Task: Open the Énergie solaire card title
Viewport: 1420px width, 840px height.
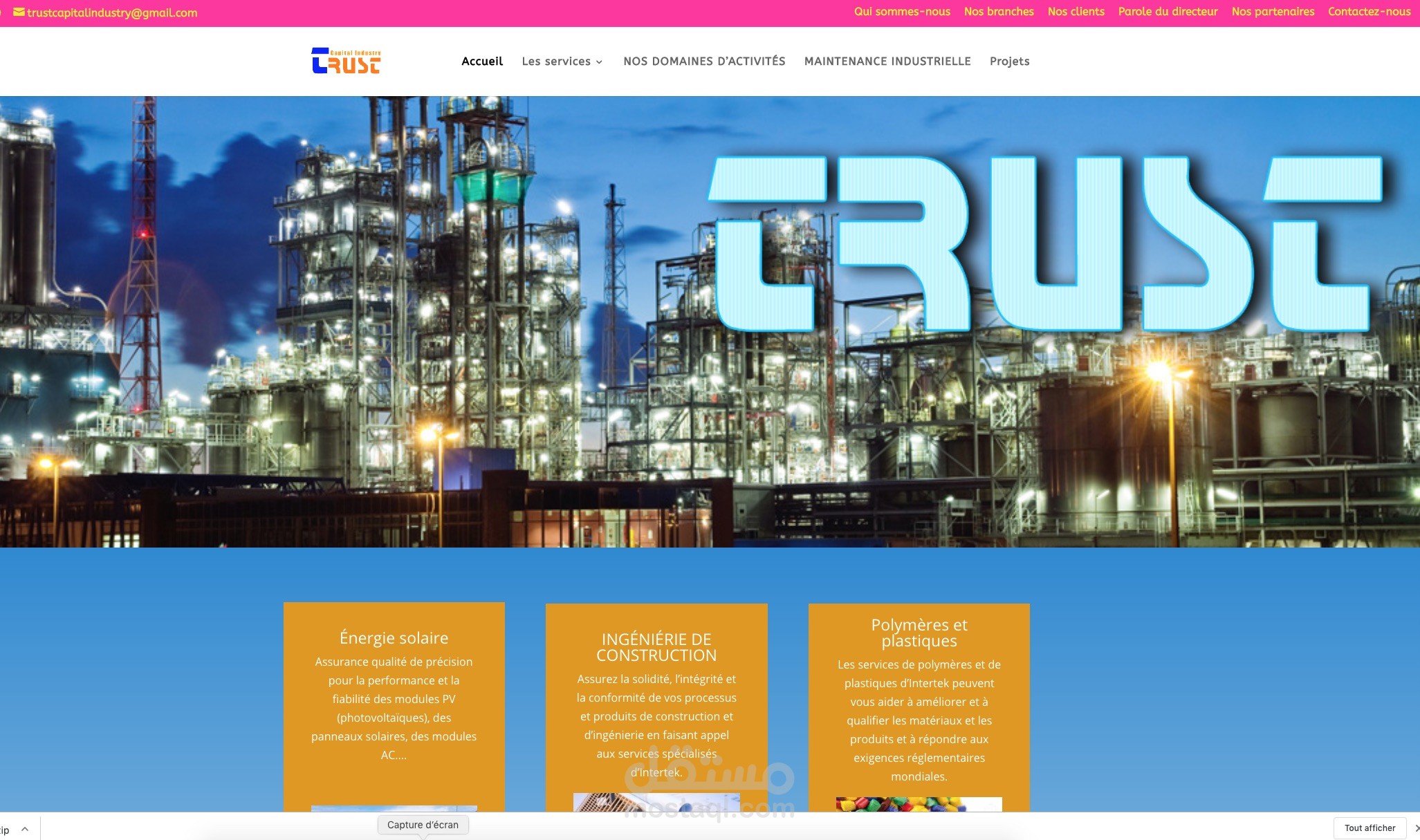Action: coord(394,637)
